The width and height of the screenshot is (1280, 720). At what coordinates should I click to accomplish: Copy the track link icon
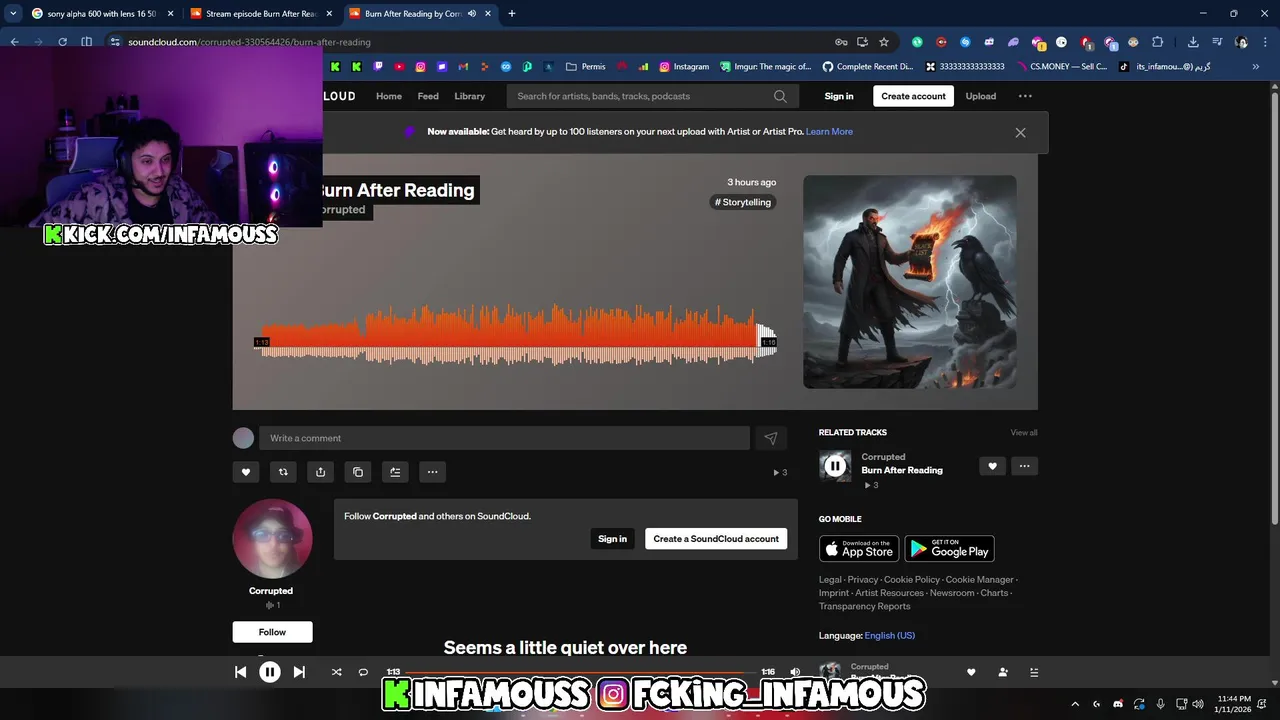point(358,472)
